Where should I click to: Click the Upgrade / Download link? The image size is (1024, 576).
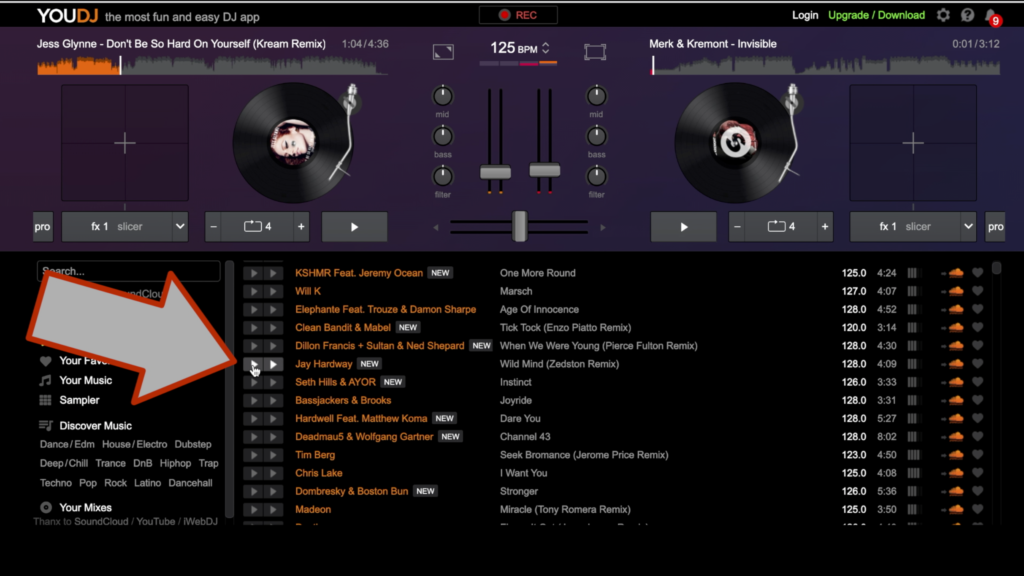(x=876, y=15)
